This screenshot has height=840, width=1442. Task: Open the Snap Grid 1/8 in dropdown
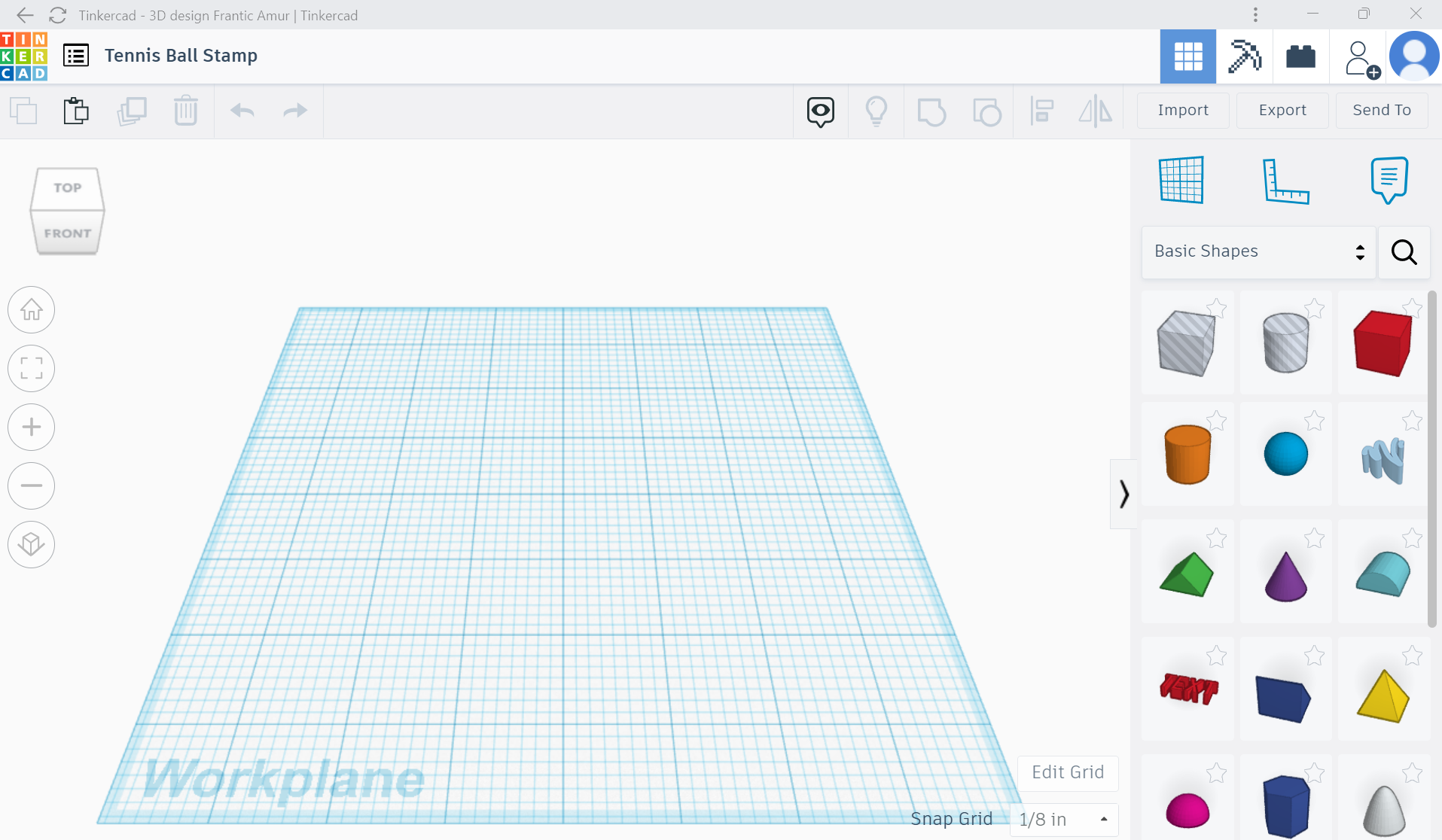tap(1063, 820)
